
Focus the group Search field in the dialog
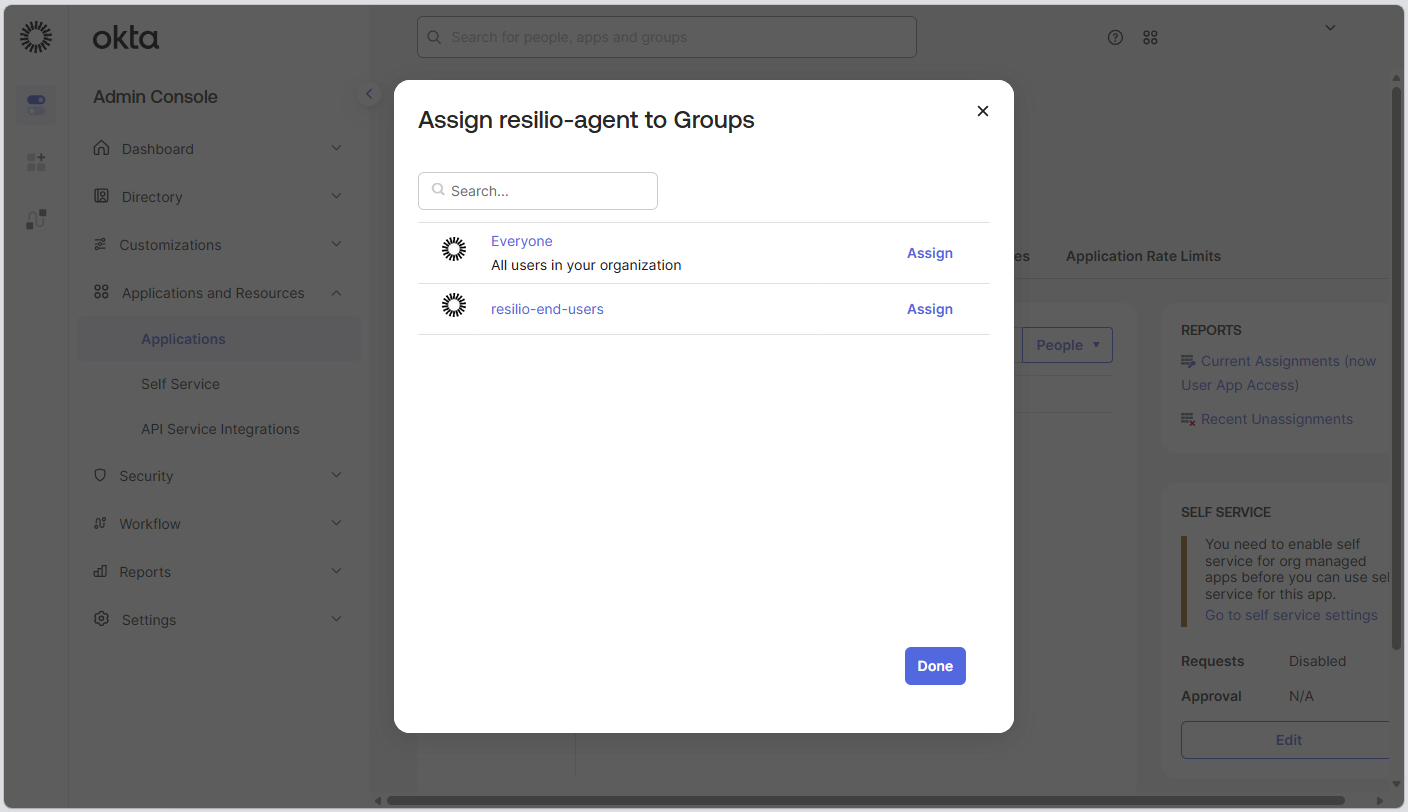tap(538, 191)
